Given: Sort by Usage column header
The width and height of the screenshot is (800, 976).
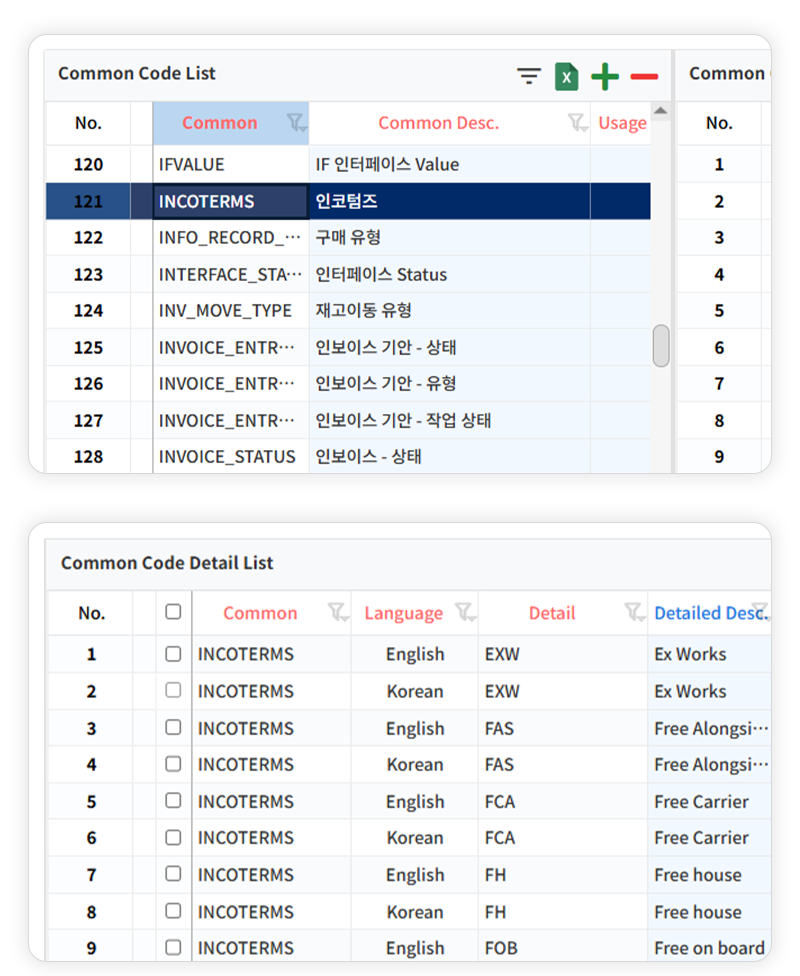Looking at the screenshot, I should (x=621, y=123).
